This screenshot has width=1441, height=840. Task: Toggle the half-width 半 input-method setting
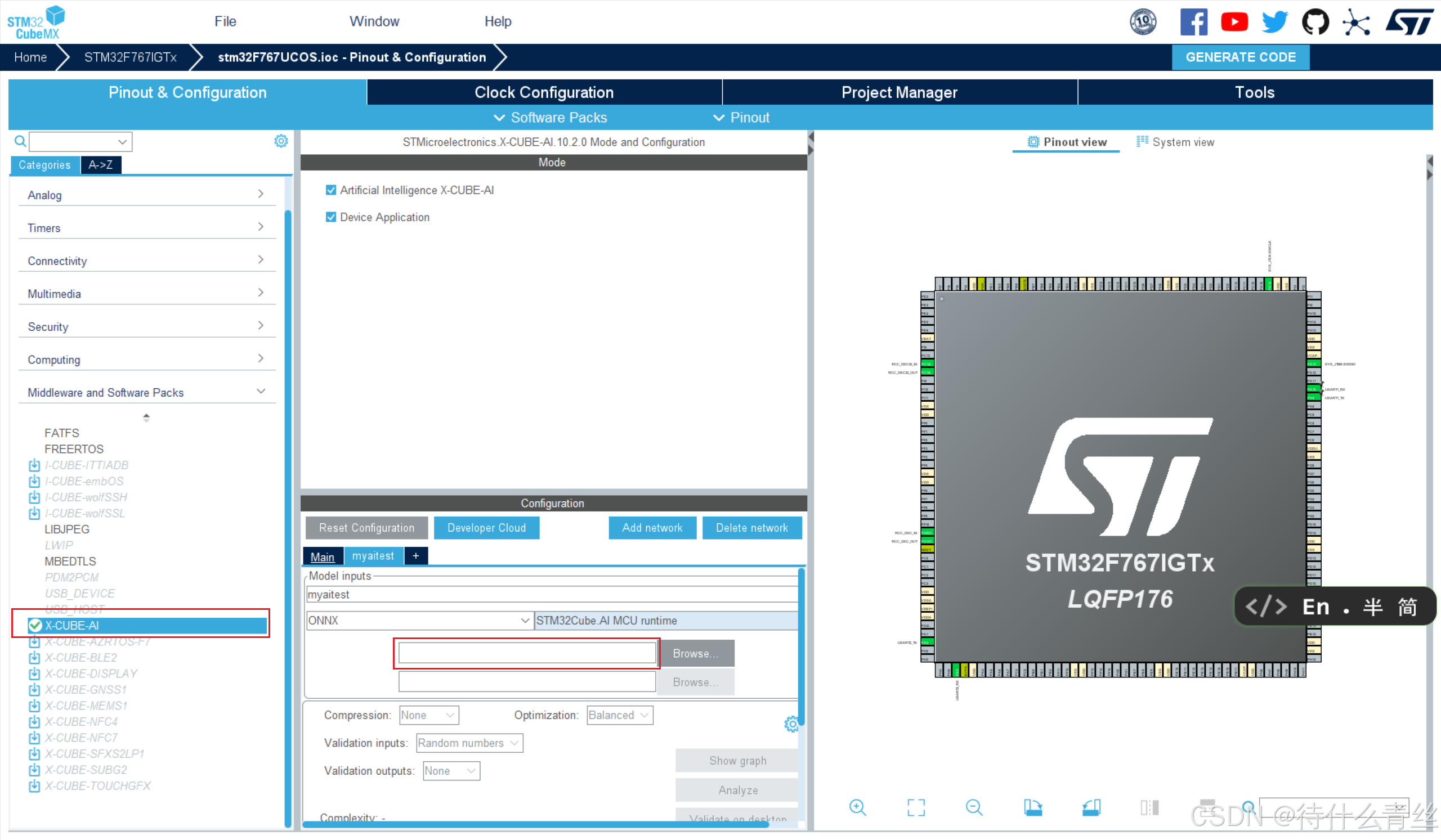[1372, 607]
